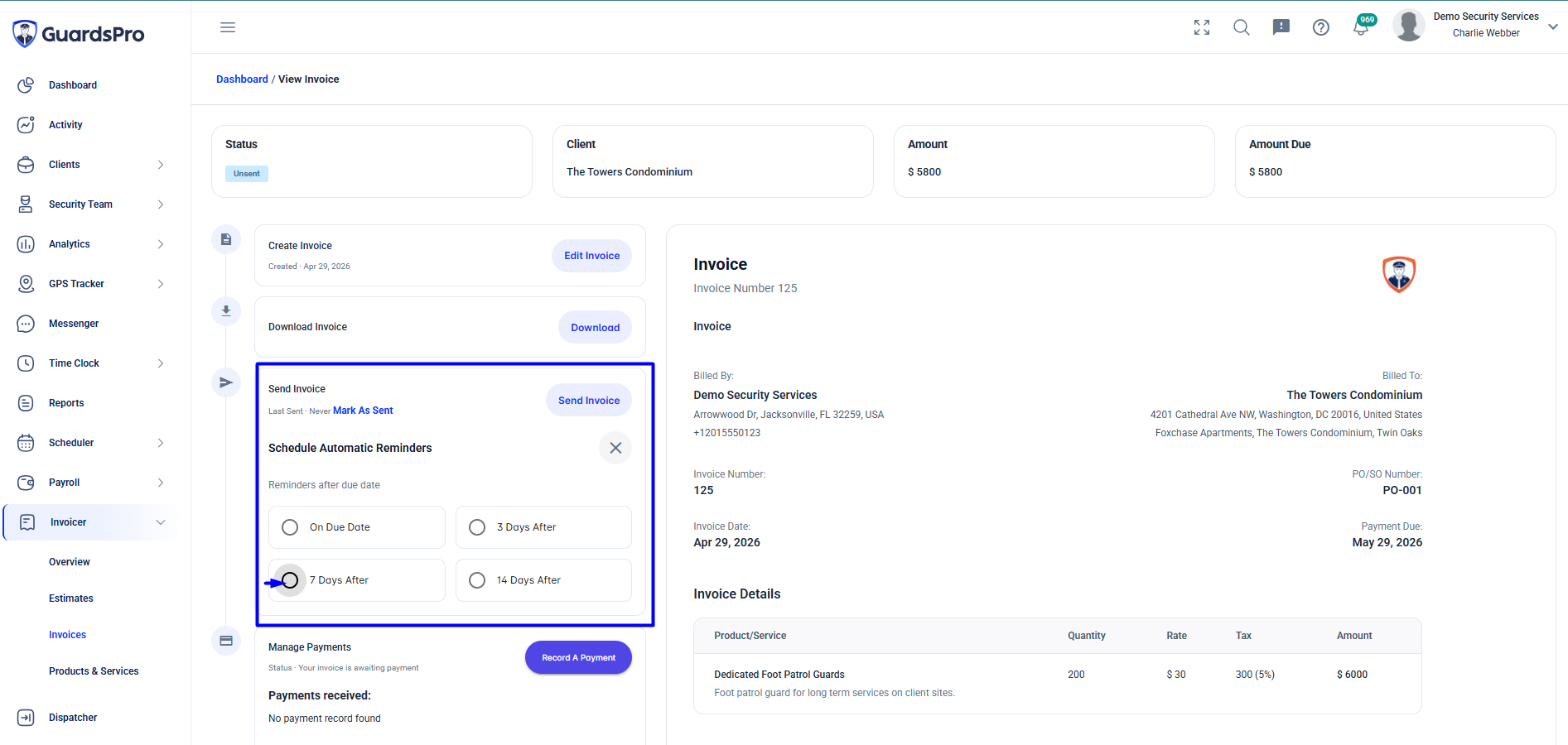Click the user profile avatar

[x=1409, y=25]
